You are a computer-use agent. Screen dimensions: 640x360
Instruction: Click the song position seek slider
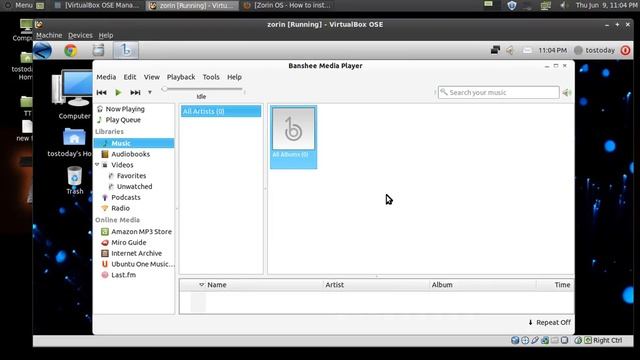(203, 89)
